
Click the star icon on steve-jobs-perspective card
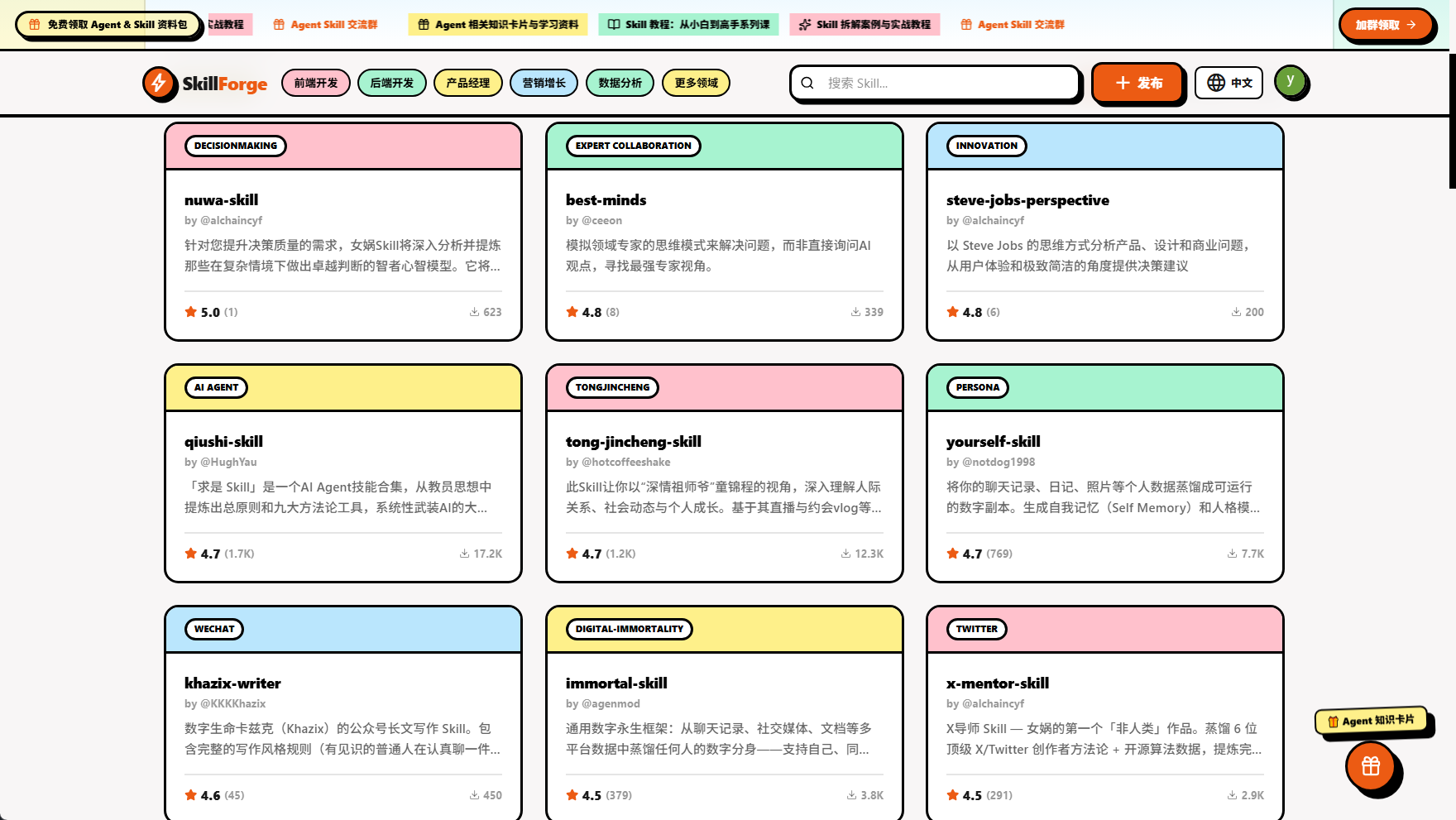pyautogui.click(x=953, y=312)
